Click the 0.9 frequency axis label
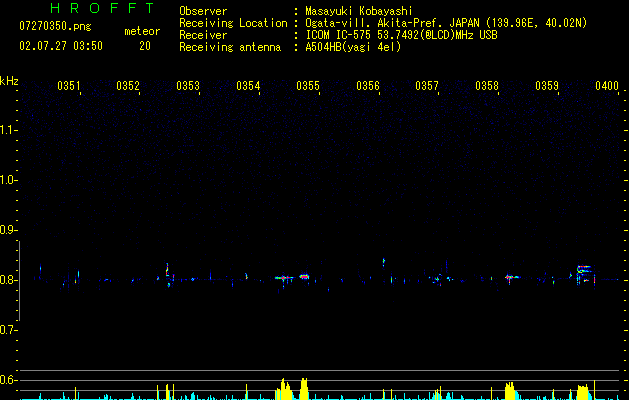629x400 pixels. (x=8, y=230)
